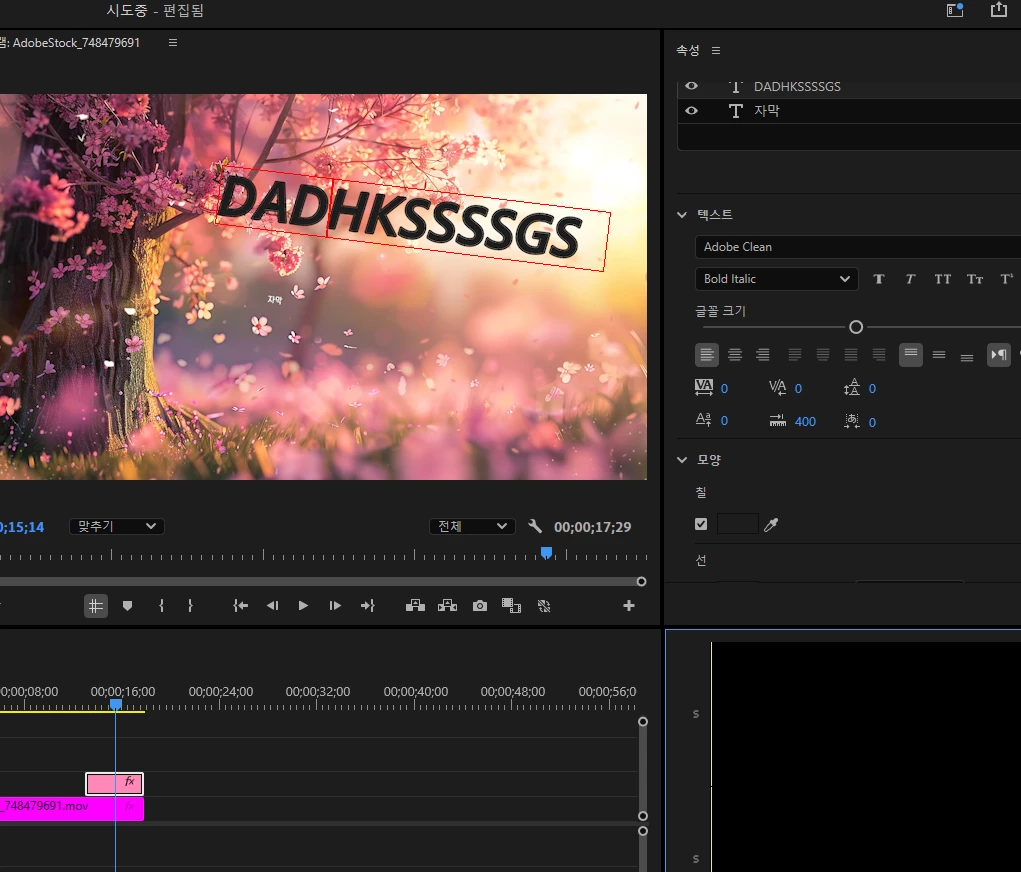Open the wrench settings in Program monitor
This screenshot has width=1021, height=872.
(x=535, y=526)
